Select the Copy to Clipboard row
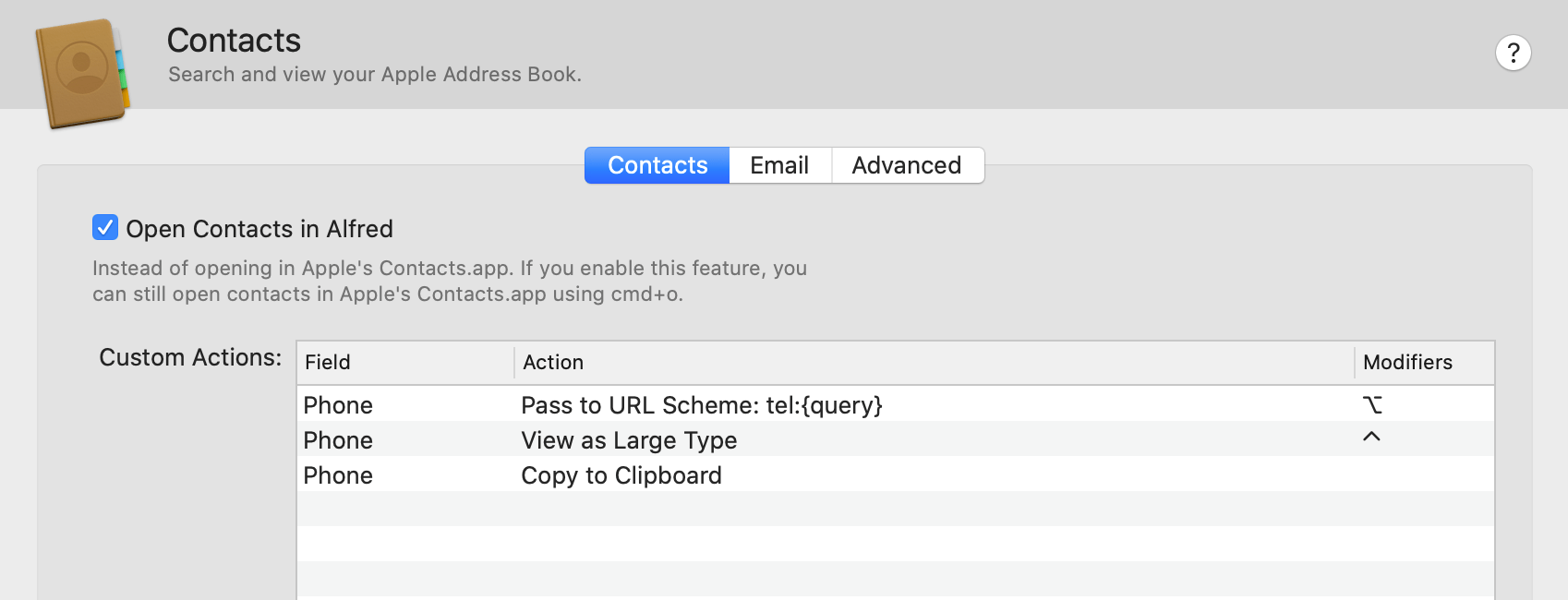This screenshot has width=1568, height=600. (x=621, y=475)
